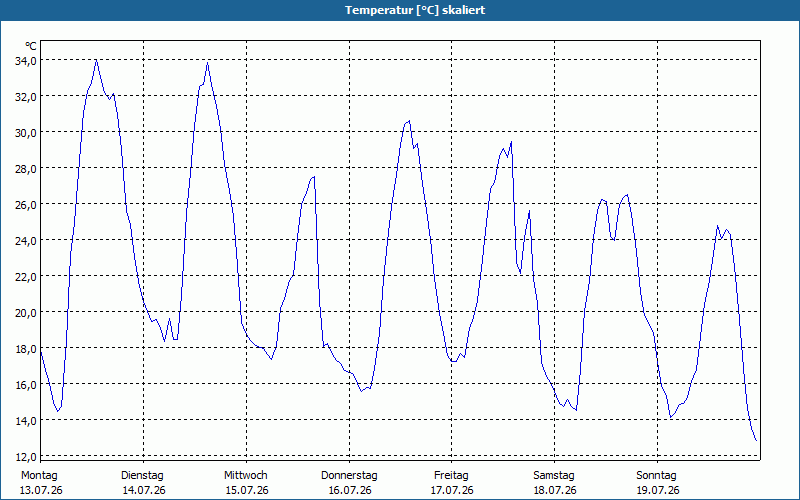Viewport: 800px width, 500px height.
Task: Click the 34,0 axis value
Action: (x=26, y=61)
